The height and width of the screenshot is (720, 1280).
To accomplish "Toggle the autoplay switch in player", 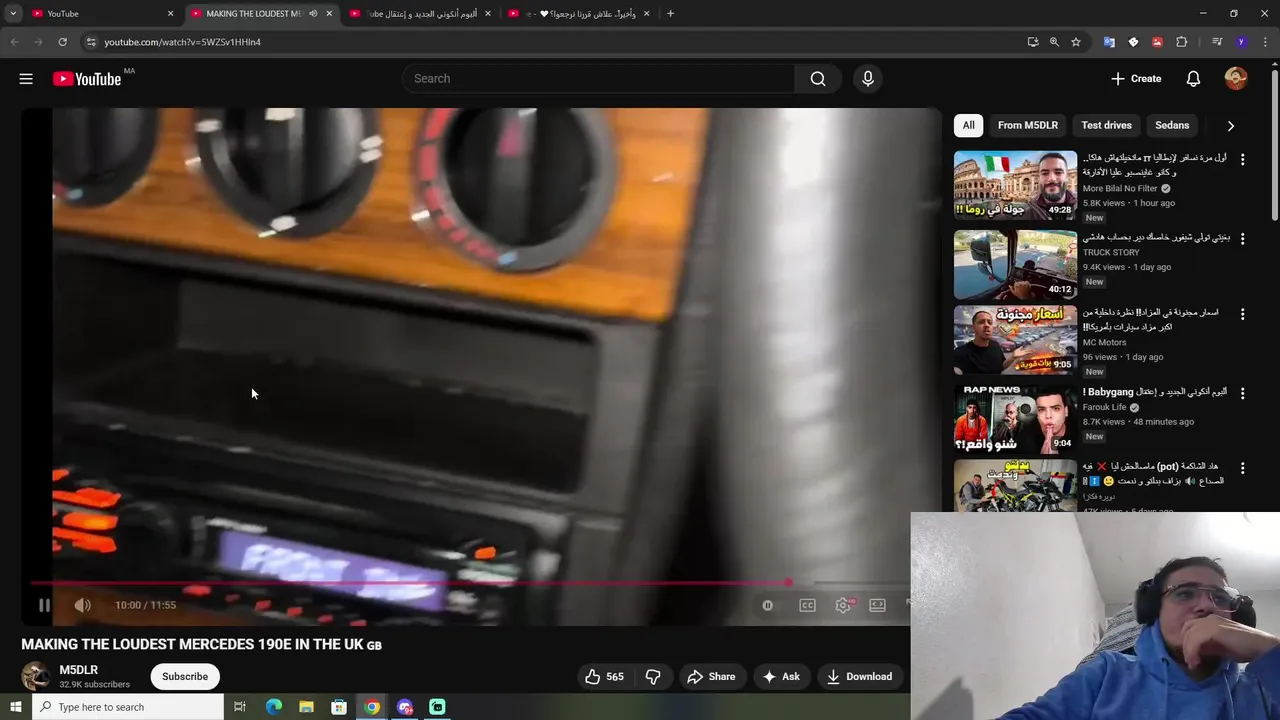I will 767,605.
